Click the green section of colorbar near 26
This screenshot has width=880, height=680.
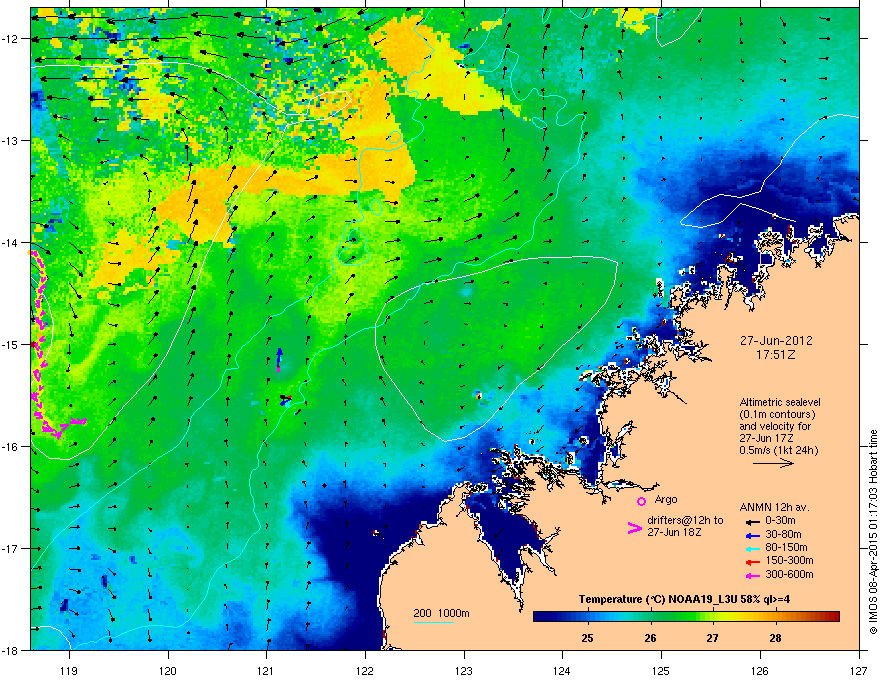tap(651, 617)
